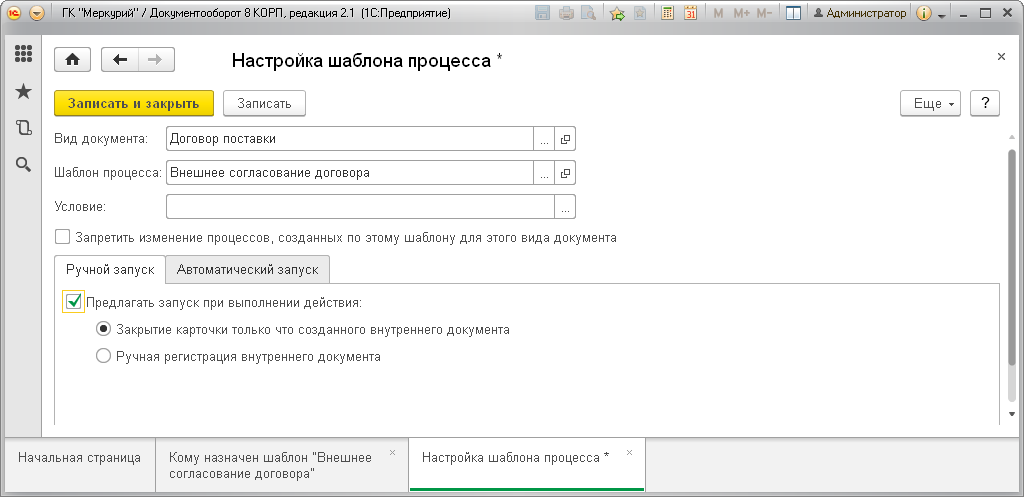This screenshot has width=1024, height=497.
Task: Click Записать и закрыть button
Action: (134, 103)
